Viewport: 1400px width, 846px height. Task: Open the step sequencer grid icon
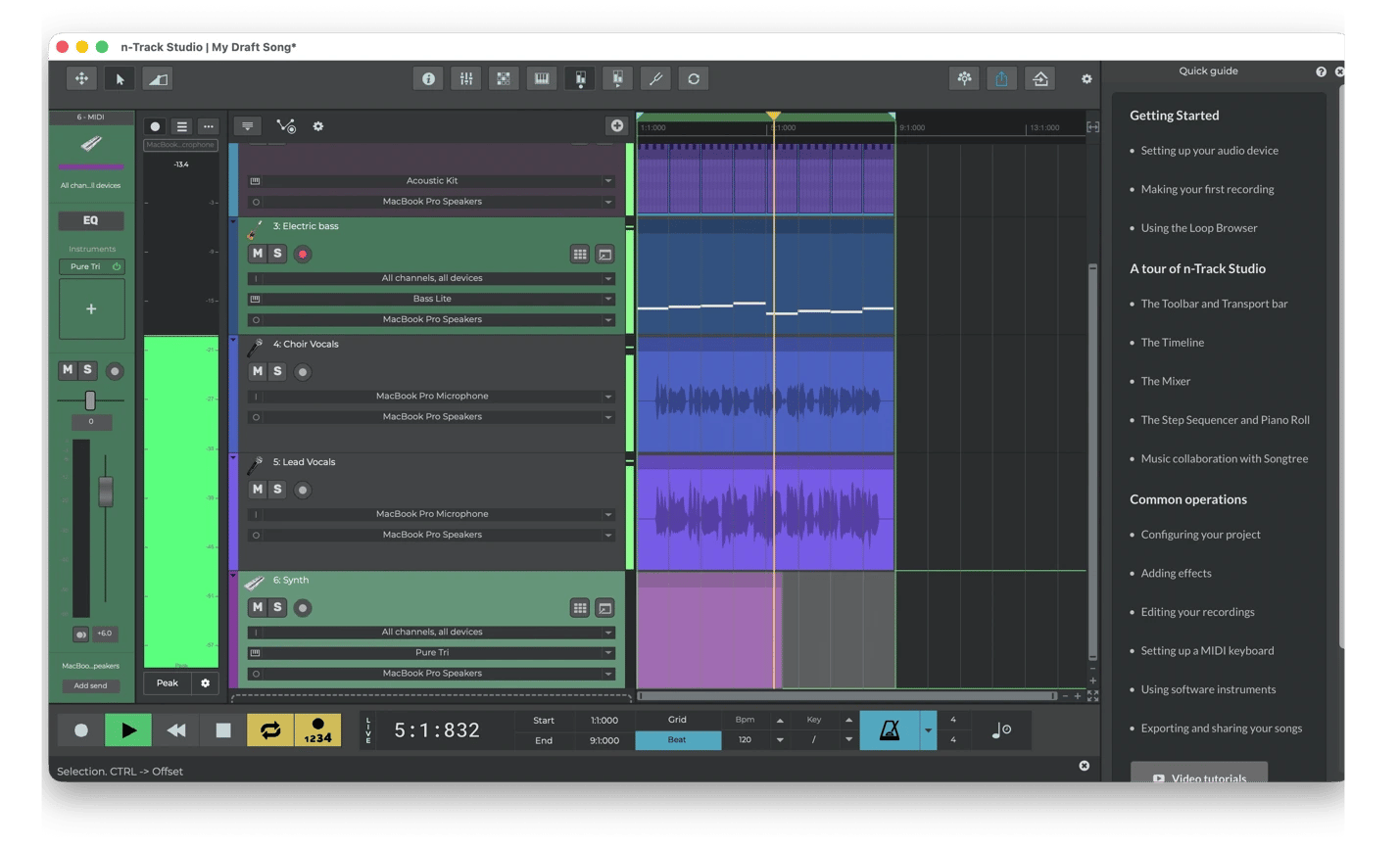click(504, 79)
